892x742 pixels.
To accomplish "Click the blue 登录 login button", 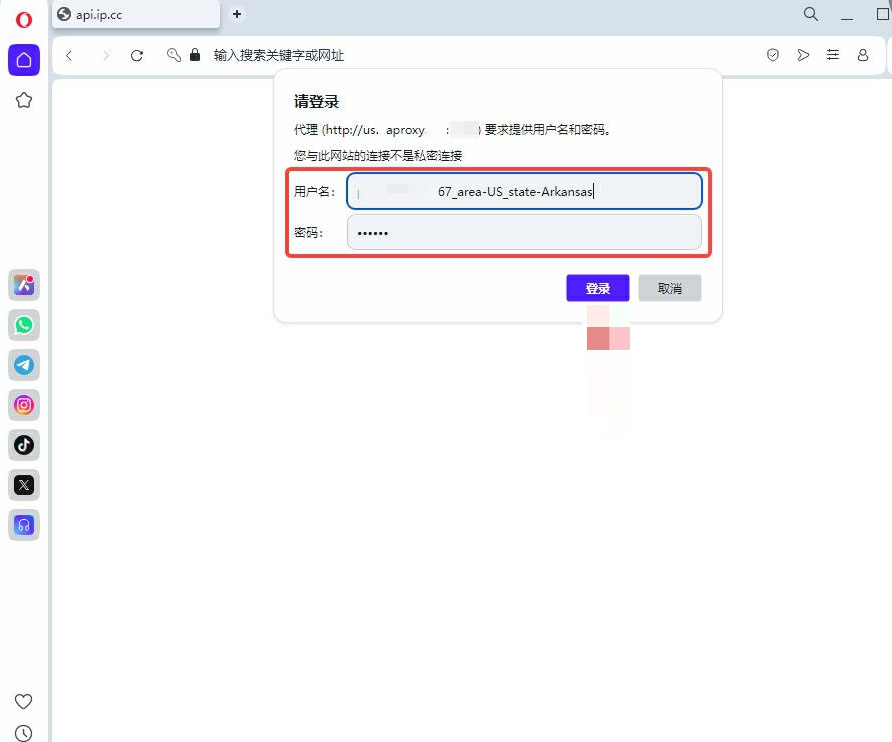I will tap(598, 288).
